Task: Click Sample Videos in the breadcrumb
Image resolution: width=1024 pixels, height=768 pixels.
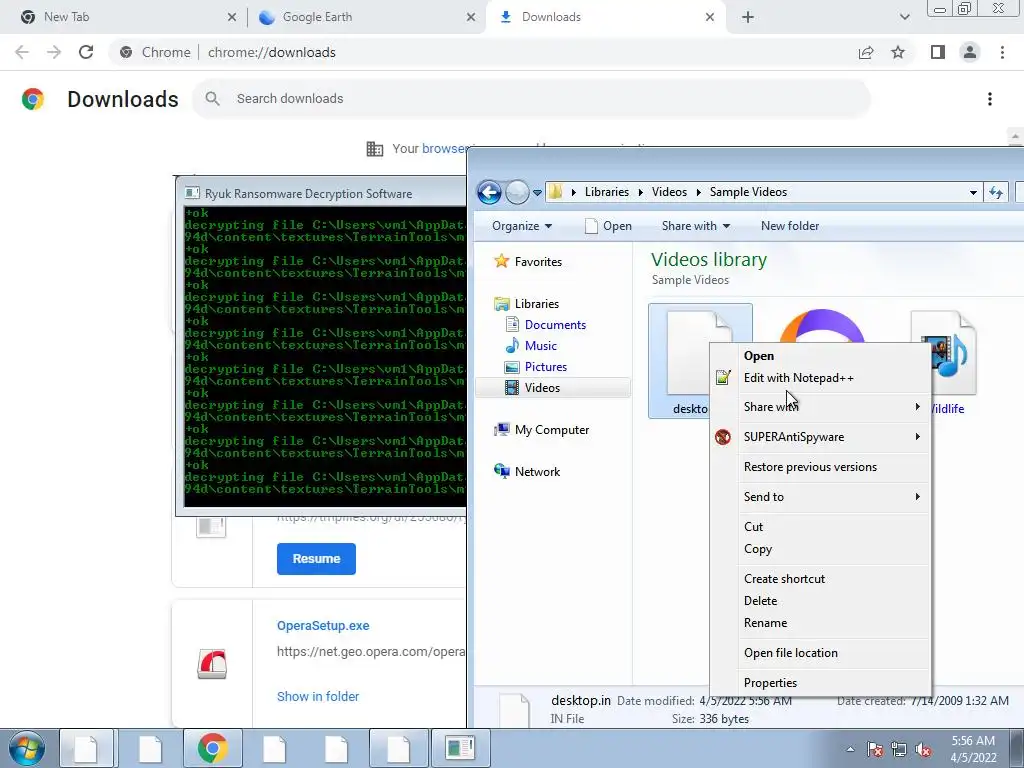Action: (x=748, y=192)
